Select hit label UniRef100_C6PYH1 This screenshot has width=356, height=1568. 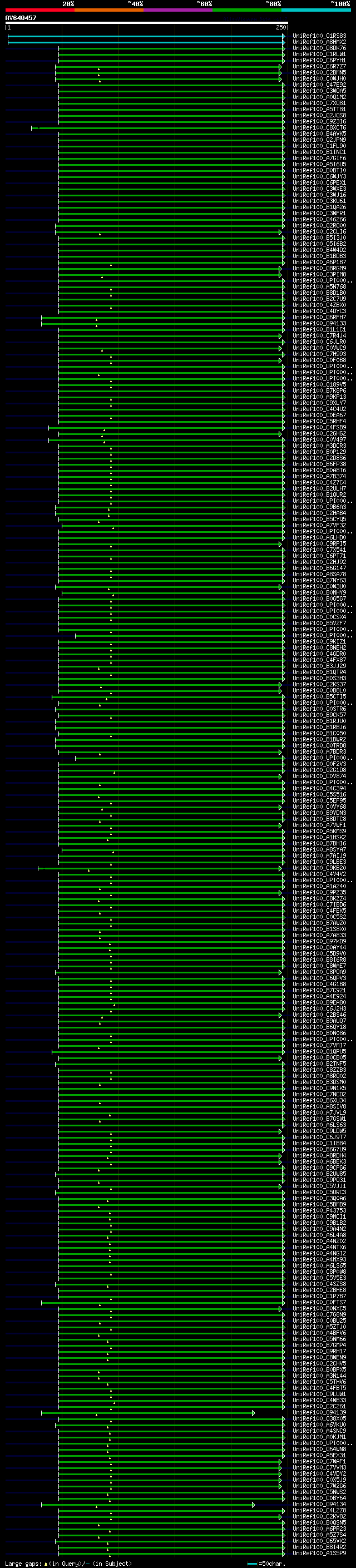pyautogui.click(x=319, y=60)
